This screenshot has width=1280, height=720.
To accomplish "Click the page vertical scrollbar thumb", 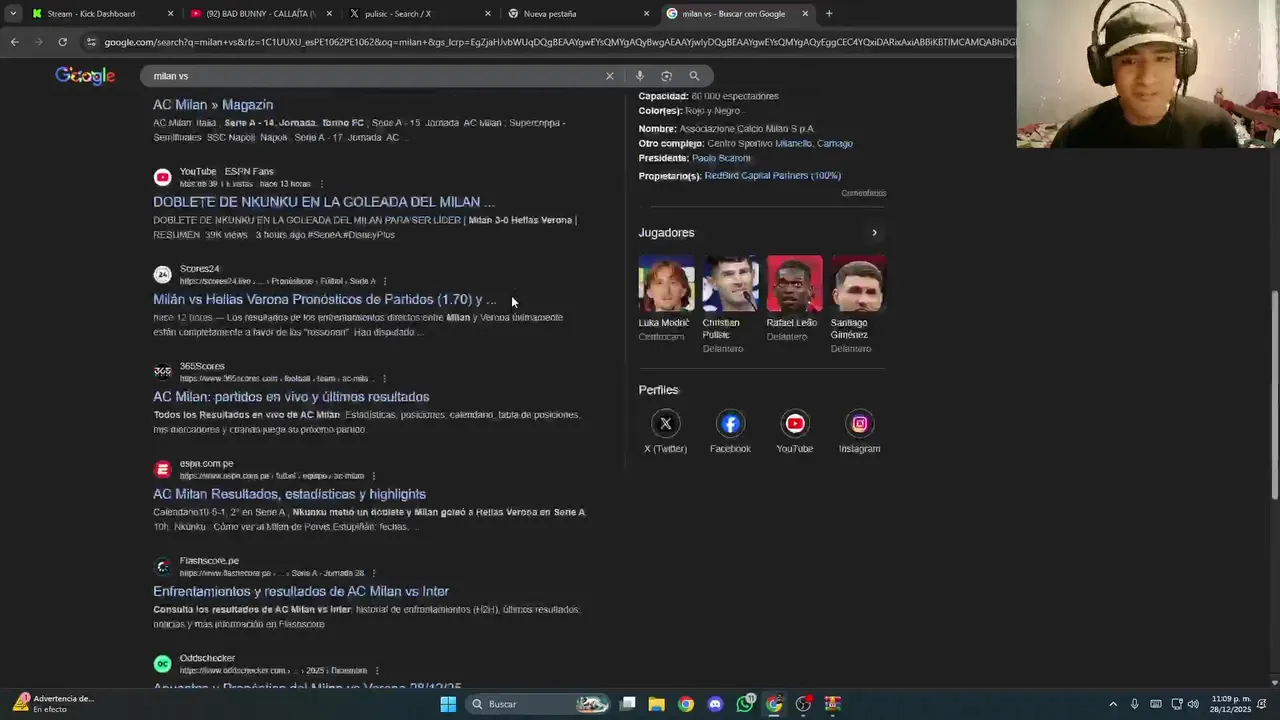I will (1274, 395).
